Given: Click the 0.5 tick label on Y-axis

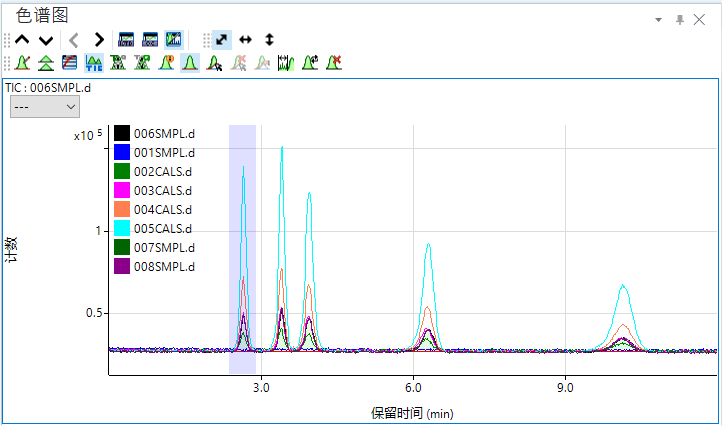Looking at the screenshot, I should pos(94,313).
